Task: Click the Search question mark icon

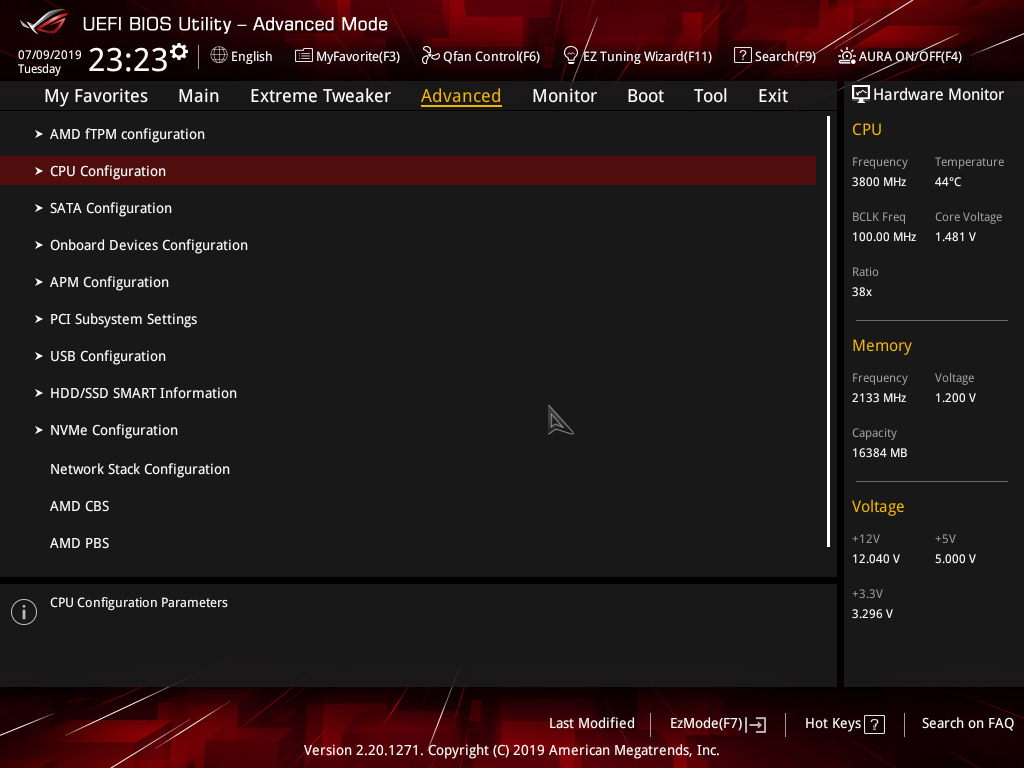Action: (742, 56)
